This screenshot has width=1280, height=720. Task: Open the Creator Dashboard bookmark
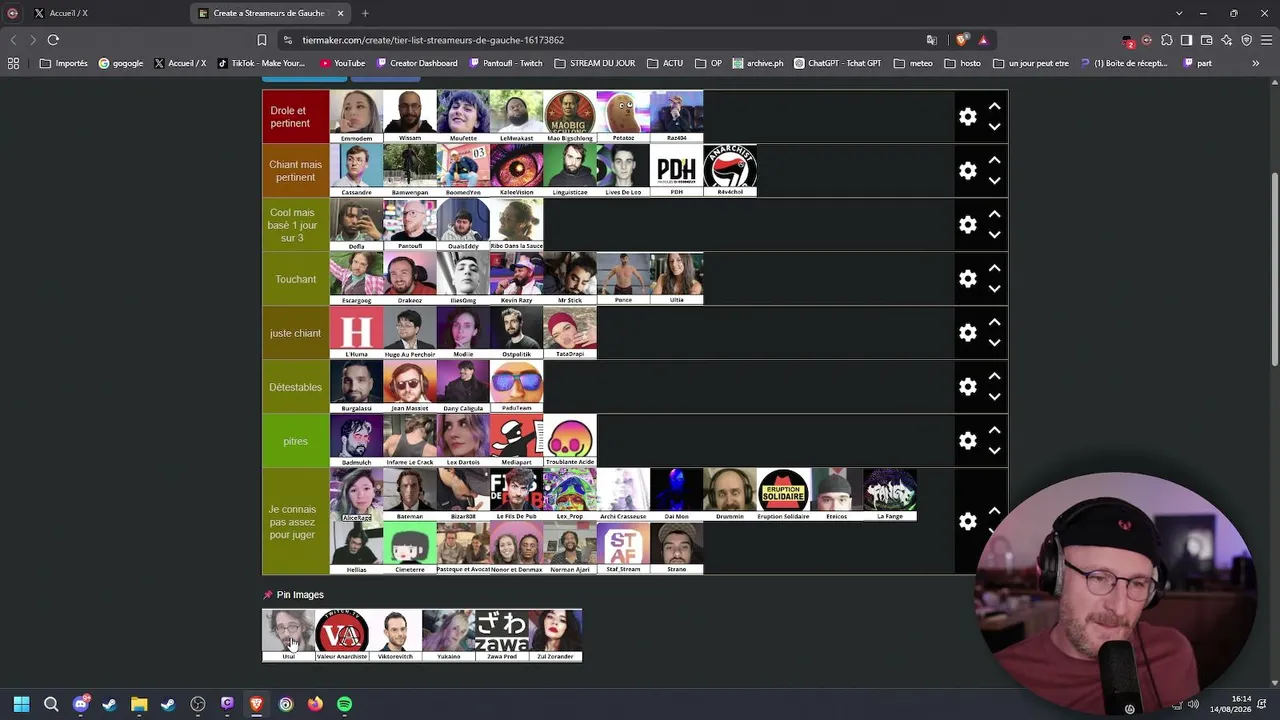coord(416,63)
